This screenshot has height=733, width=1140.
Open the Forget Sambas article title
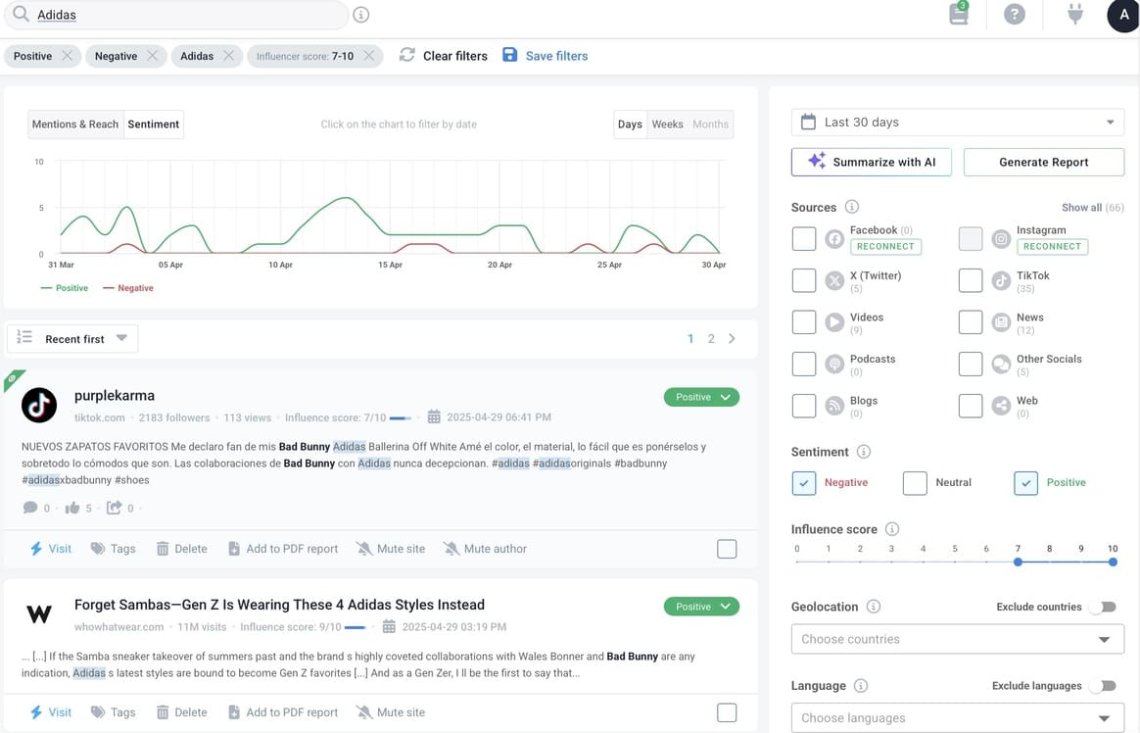(x=279, y=605)
